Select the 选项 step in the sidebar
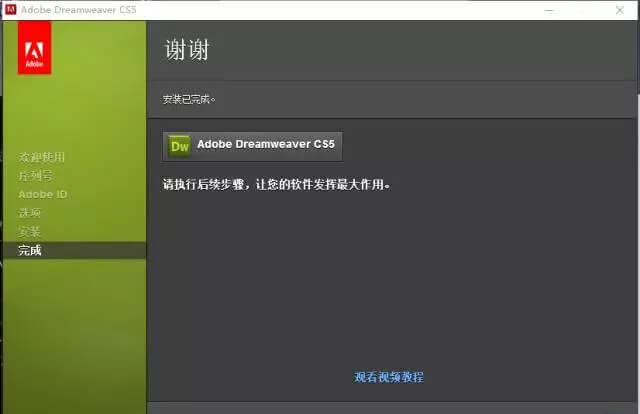The image size is (640, 414). 29,213
